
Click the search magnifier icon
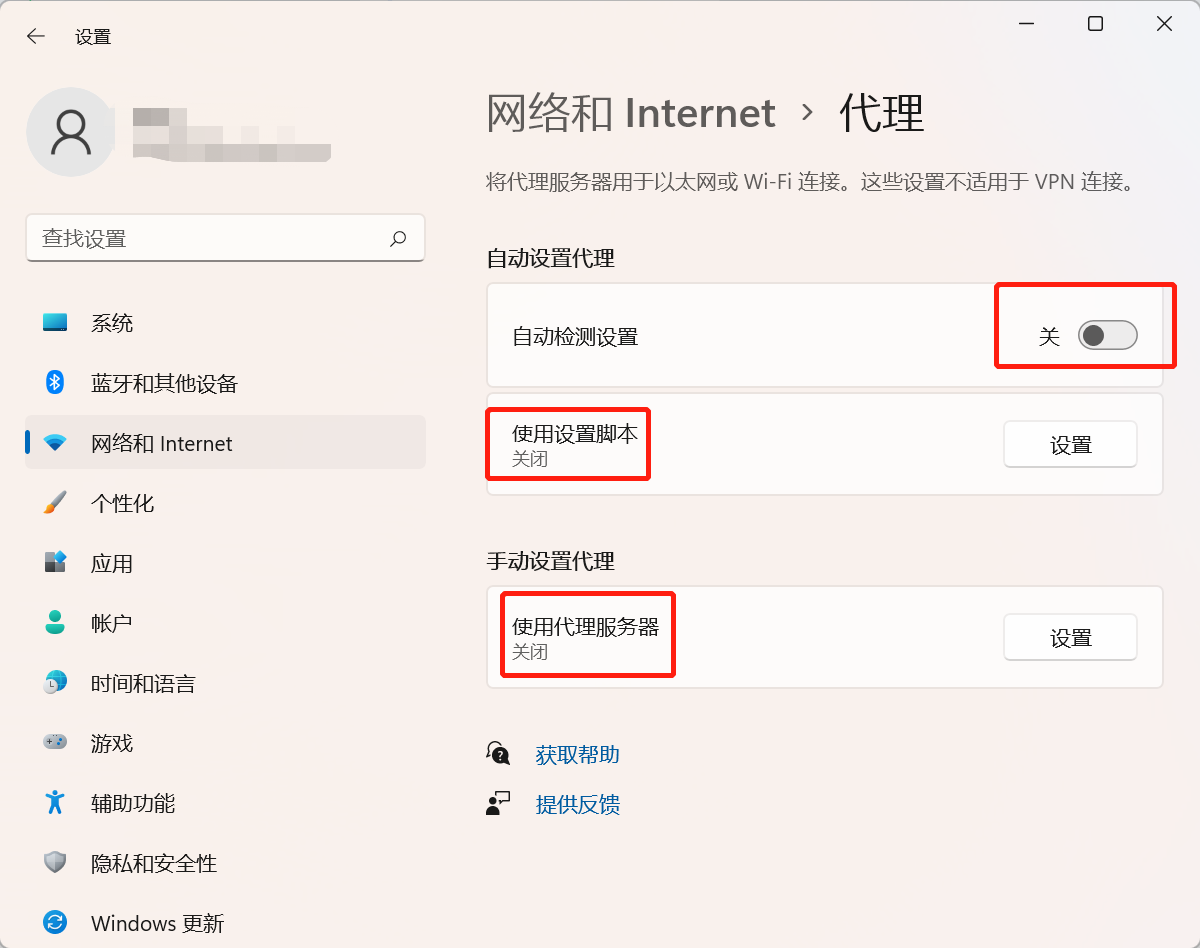398,238
